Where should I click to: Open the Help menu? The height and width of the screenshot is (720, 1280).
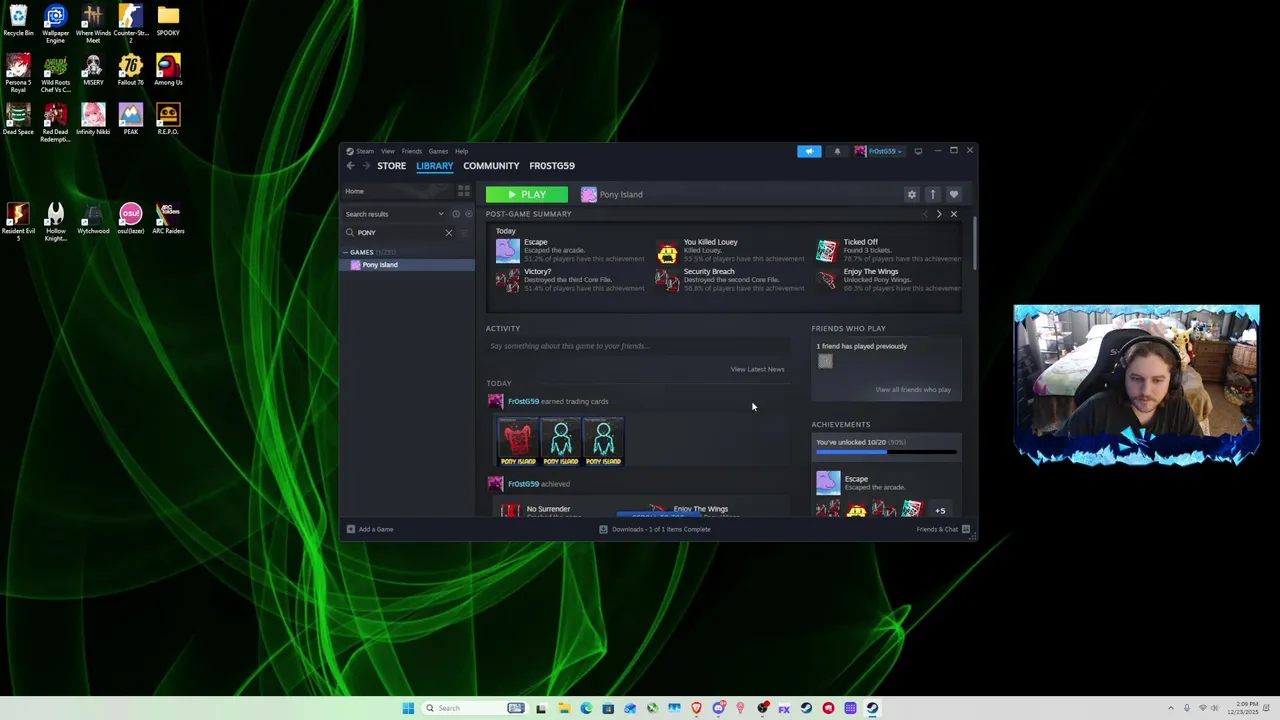point(461,151)
